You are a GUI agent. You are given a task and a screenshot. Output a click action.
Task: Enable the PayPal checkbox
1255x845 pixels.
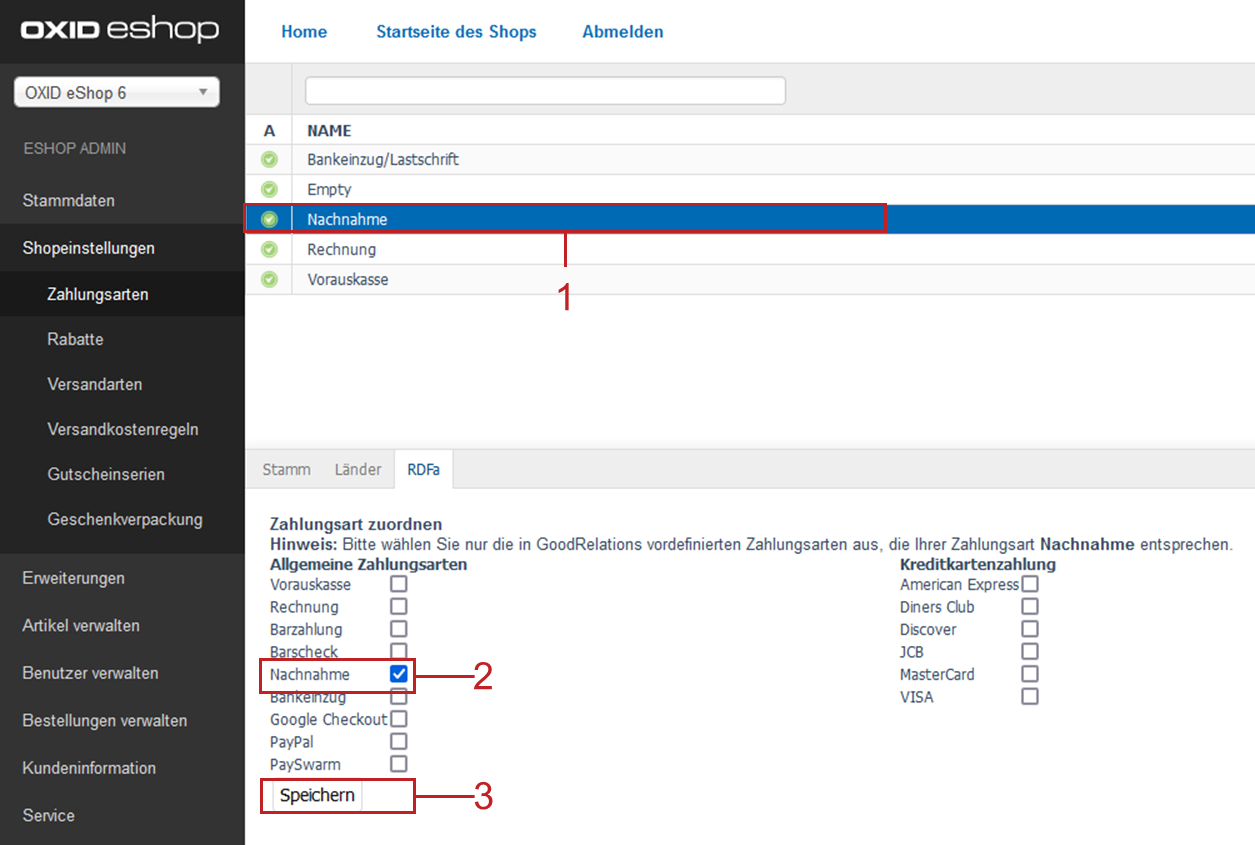tap(398, 742)
